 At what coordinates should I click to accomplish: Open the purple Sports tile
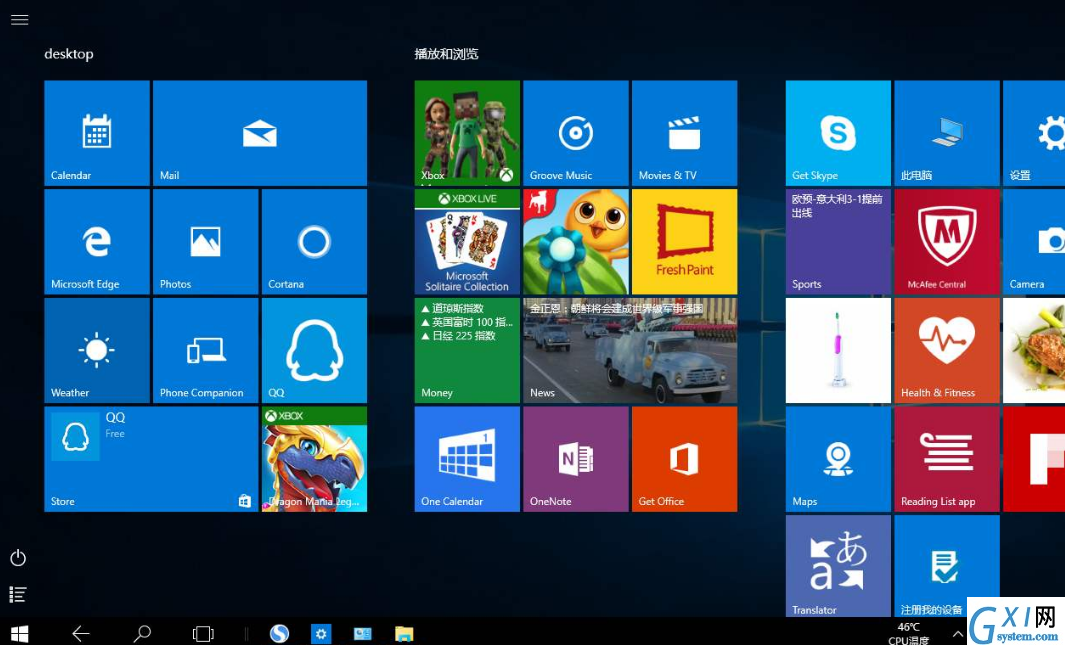[x=838, y=242]
